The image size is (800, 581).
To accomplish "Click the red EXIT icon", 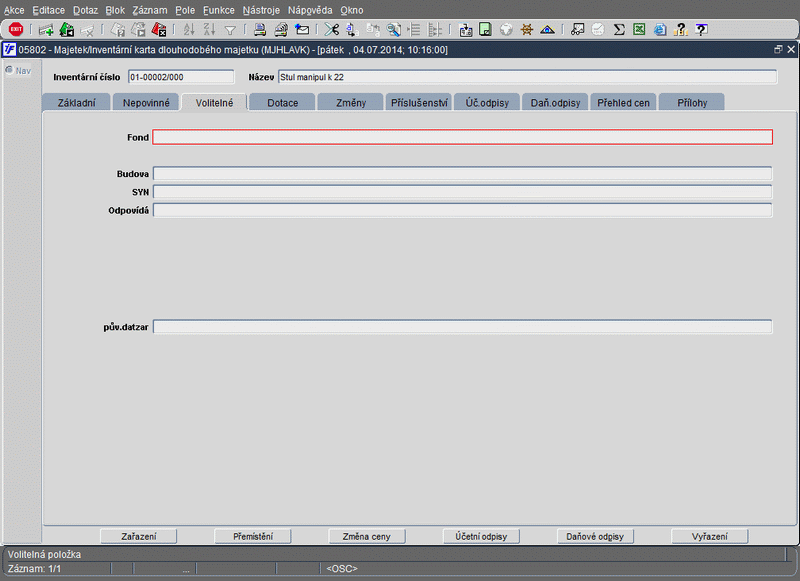I will point(16,29).
